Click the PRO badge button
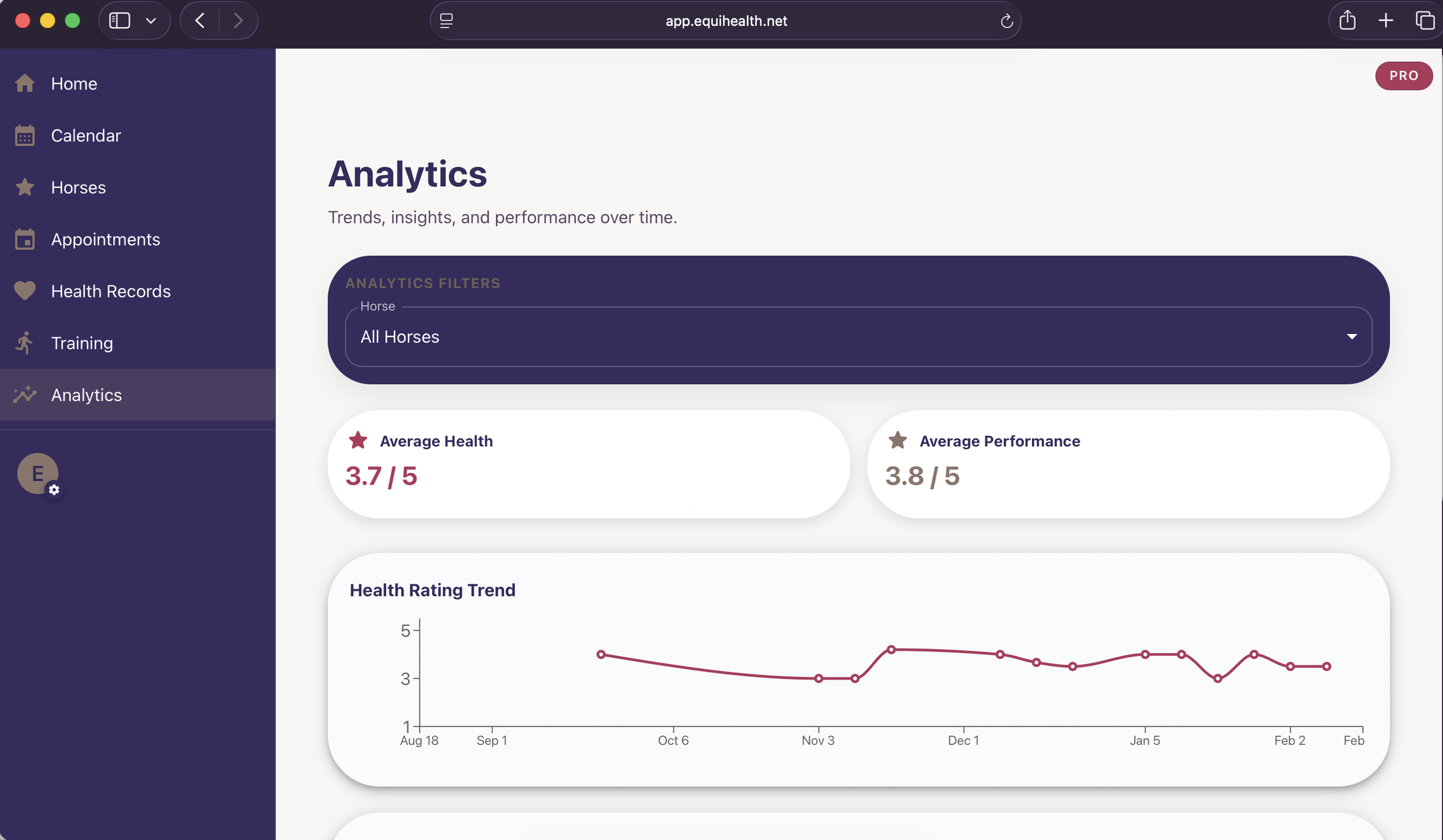The height and width of the screenshot is (840, 1443). (x=1403, y=76)
